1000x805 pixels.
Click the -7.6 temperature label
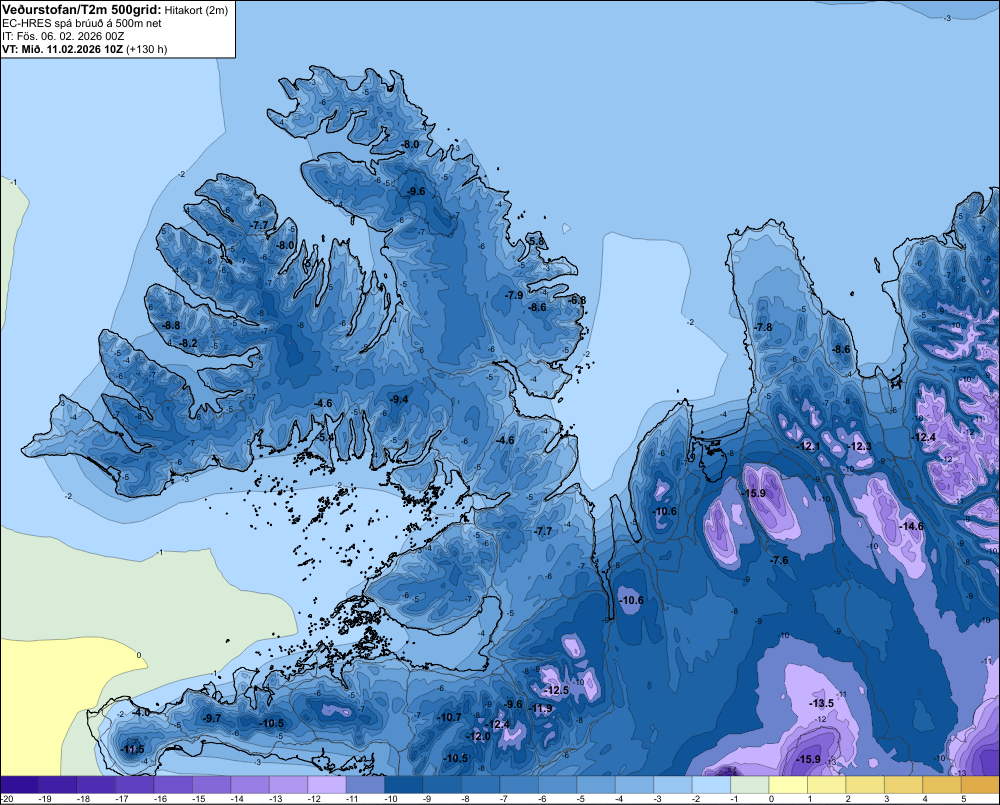point(779,560)
